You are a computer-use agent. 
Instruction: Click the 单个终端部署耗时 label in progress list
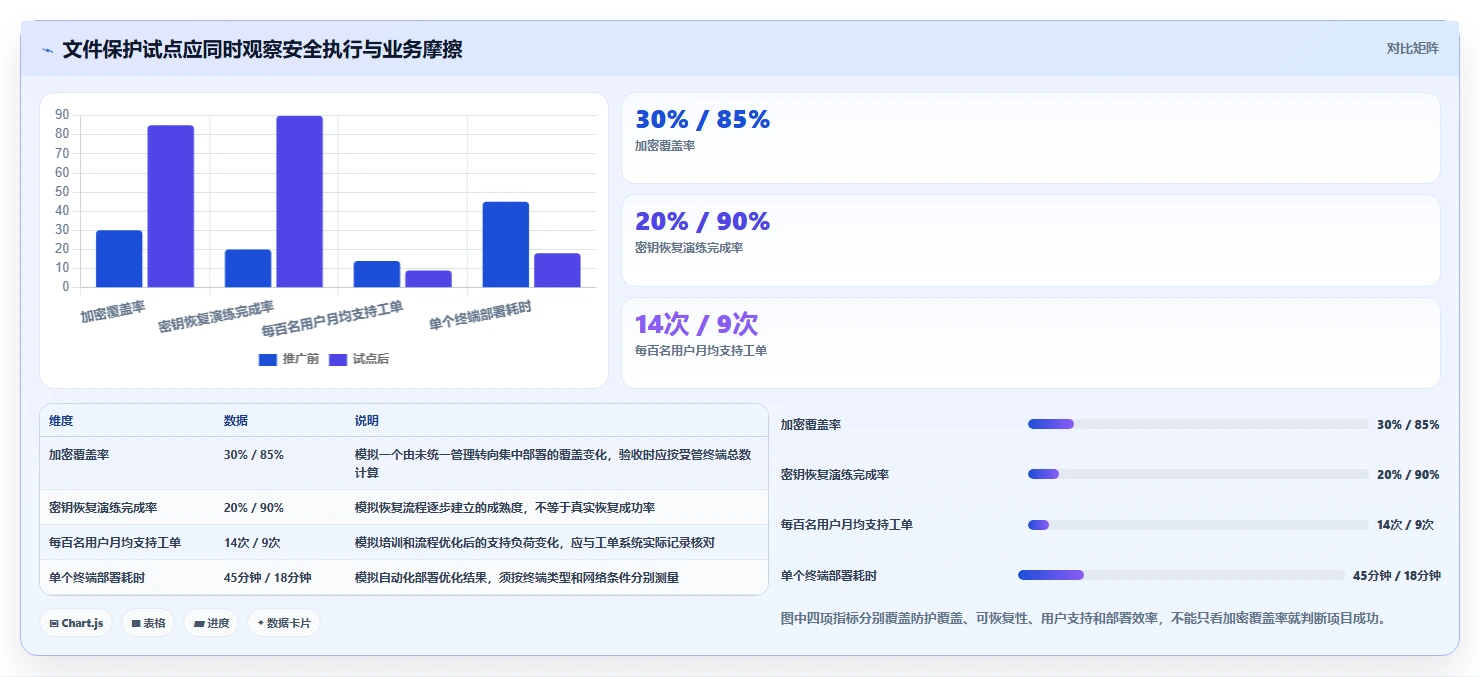829,576
